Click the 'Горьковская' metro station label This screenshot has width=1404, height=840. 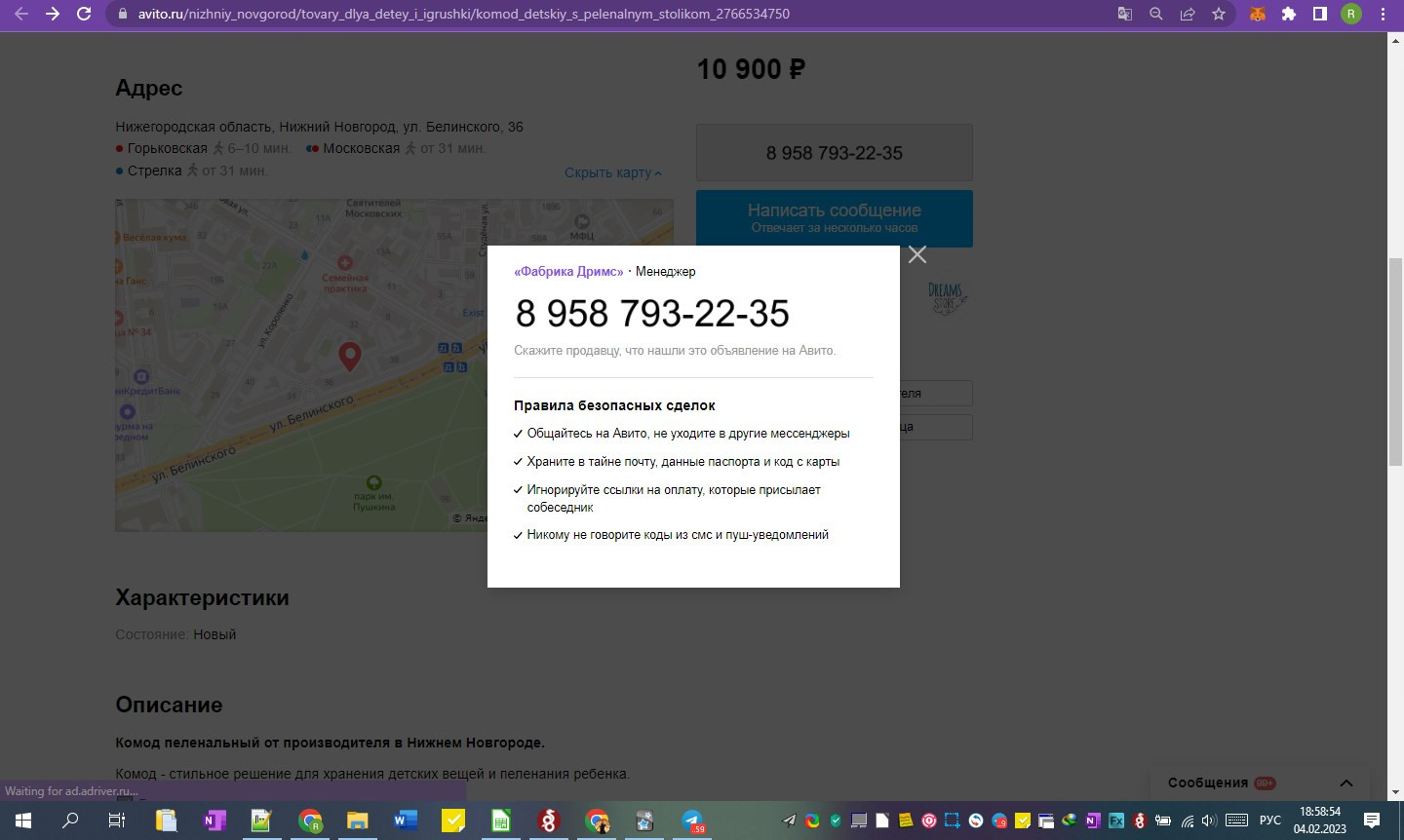point(167,148)
